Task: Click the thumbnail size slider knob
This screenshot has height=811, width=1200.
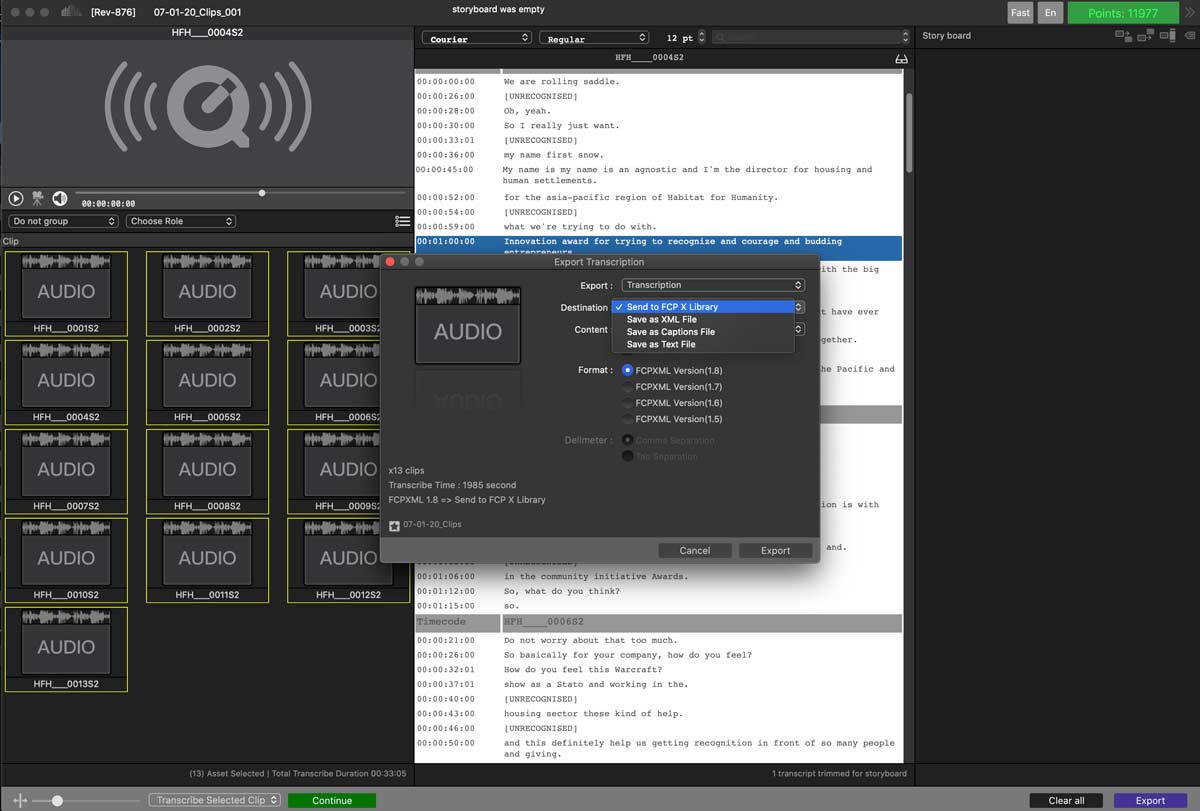Action: pyautogui.click(x=58, y=801)
